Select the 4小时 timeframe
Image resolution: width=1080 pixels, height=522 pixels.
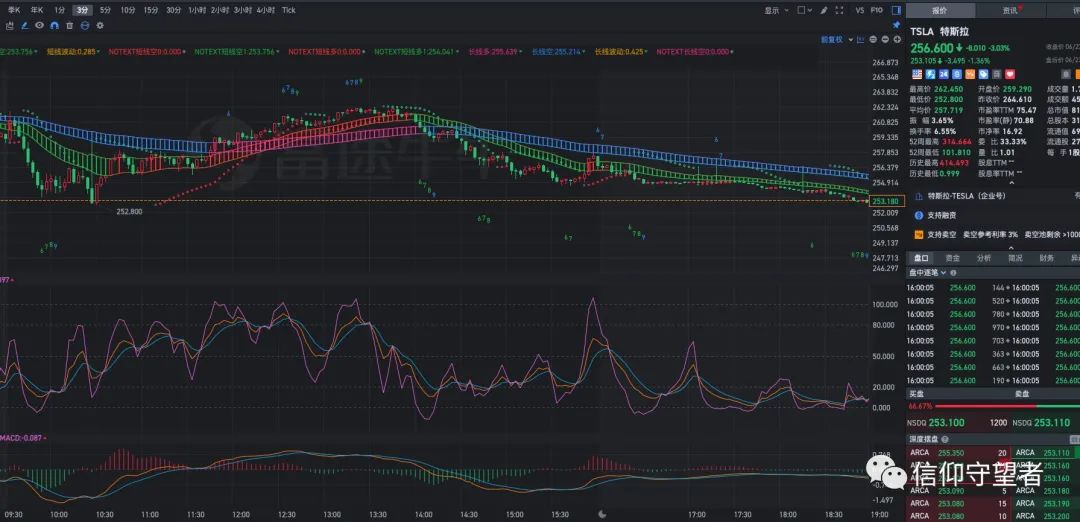tap(265, 10)
